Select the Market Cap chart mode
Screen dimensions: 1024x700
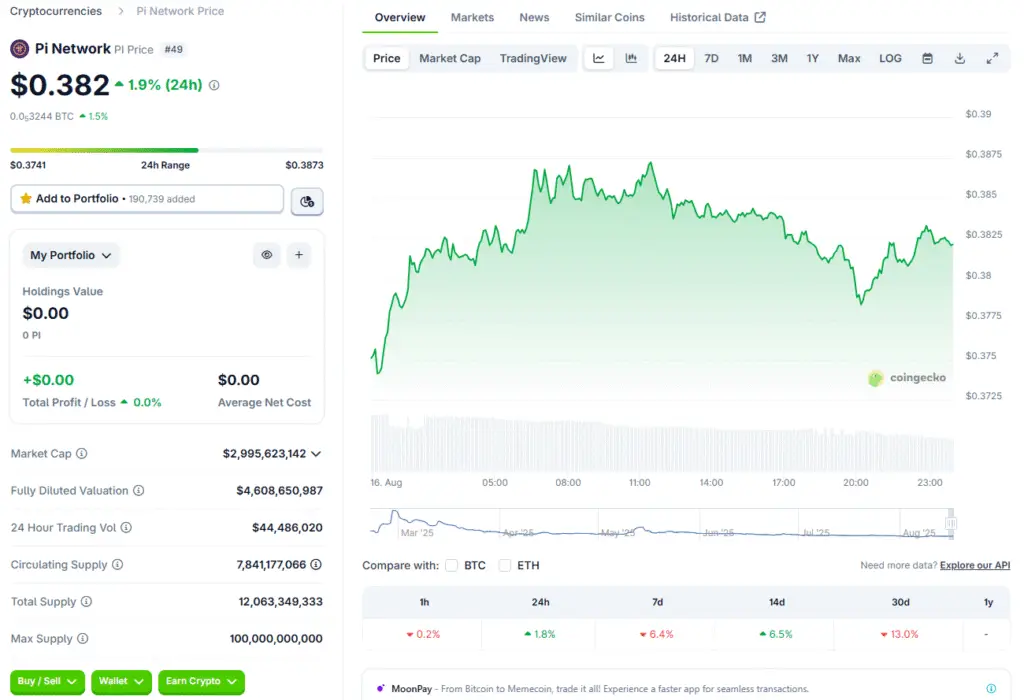click(x=450, y=58)
